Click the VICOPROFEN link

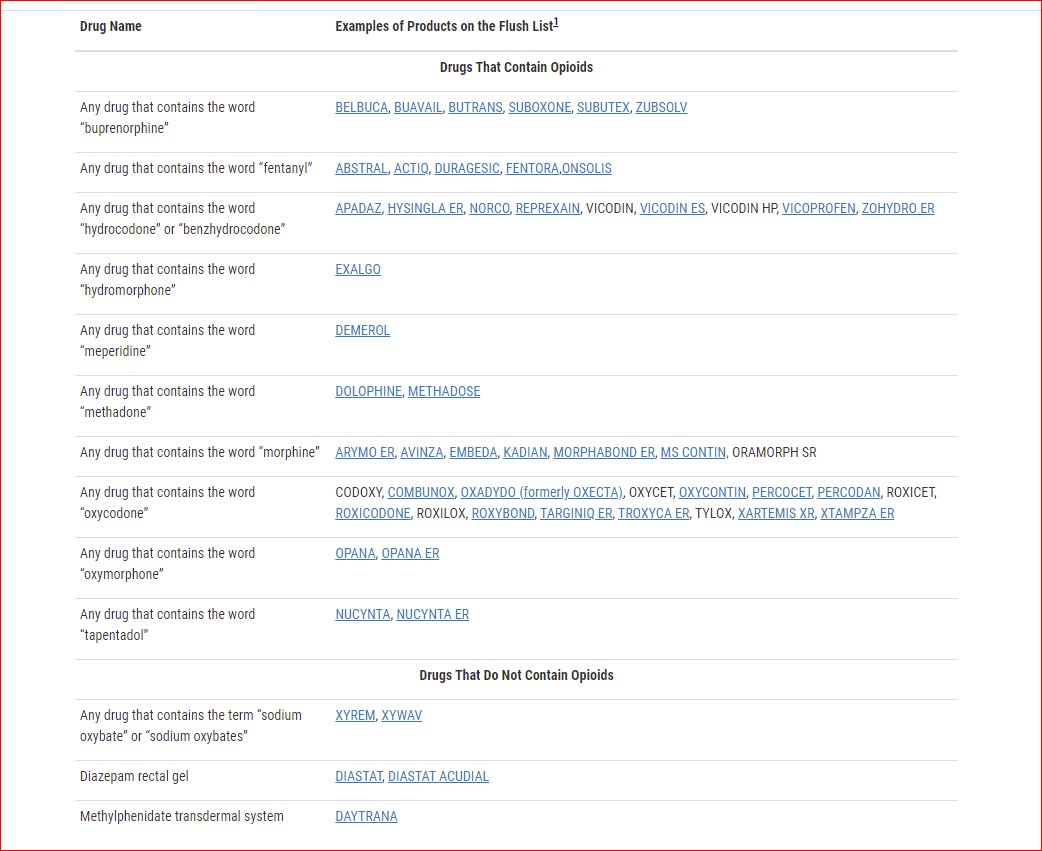819,209
